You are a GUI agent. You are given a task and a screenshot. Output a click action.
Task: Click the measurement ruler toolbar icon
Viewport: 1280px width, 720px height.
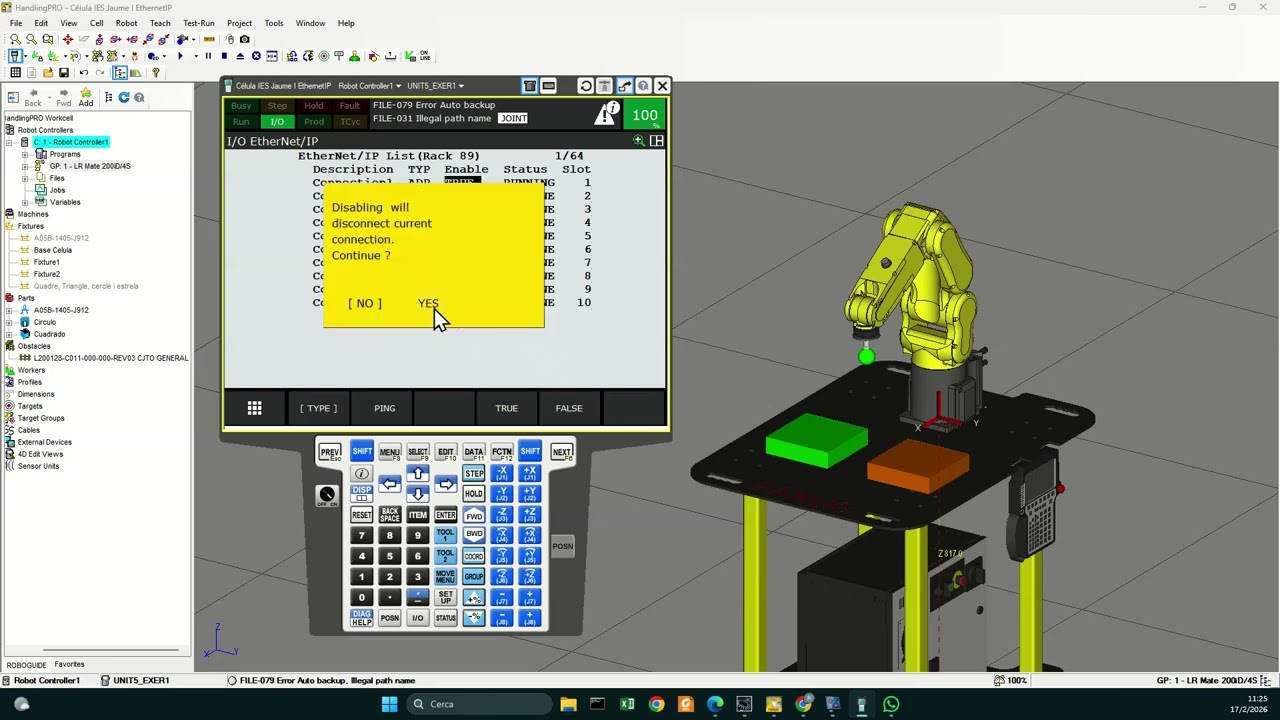point(209,40)
